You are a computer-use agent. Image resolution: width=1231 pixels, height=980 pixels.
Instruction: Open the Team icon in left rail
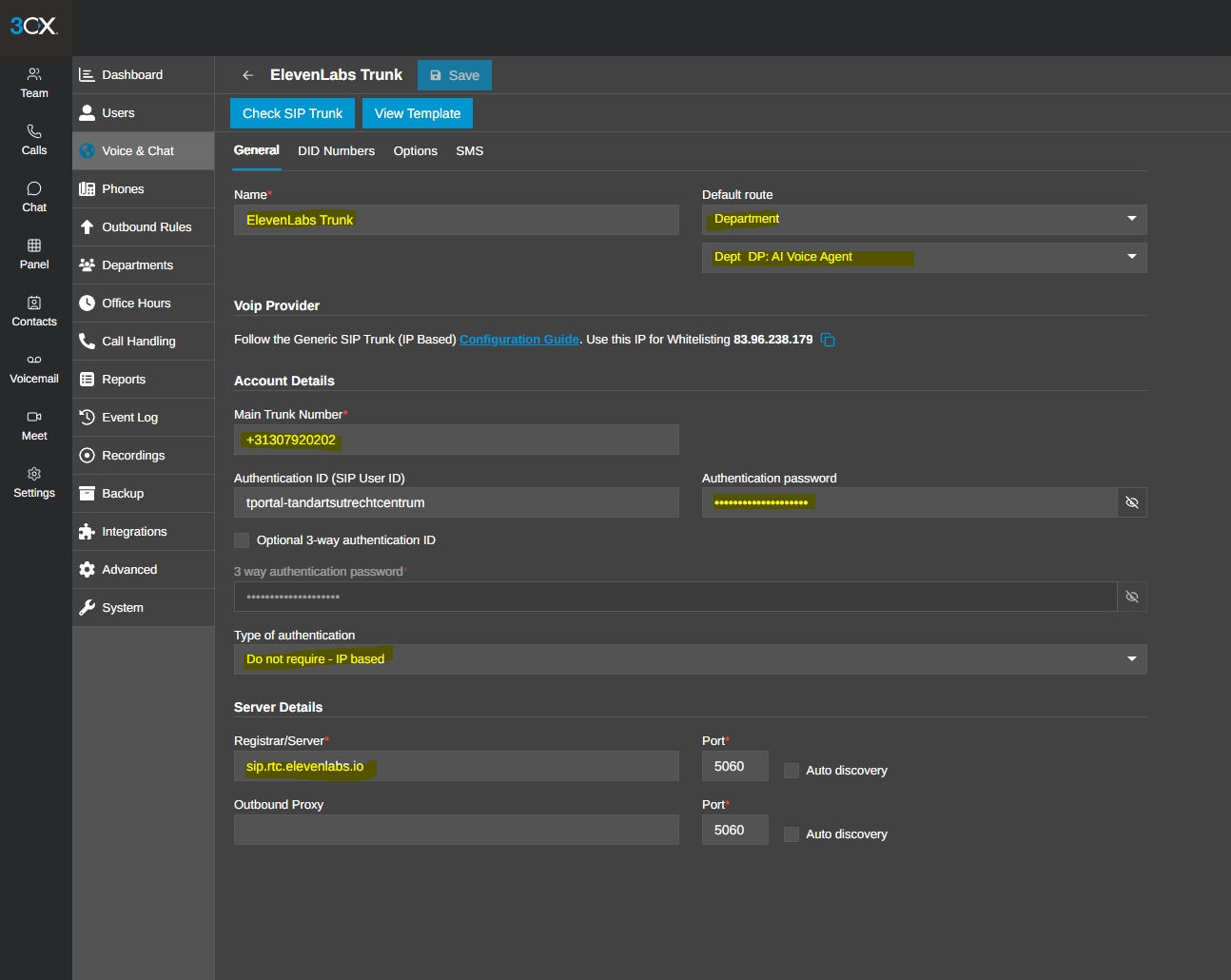[34, 74]
